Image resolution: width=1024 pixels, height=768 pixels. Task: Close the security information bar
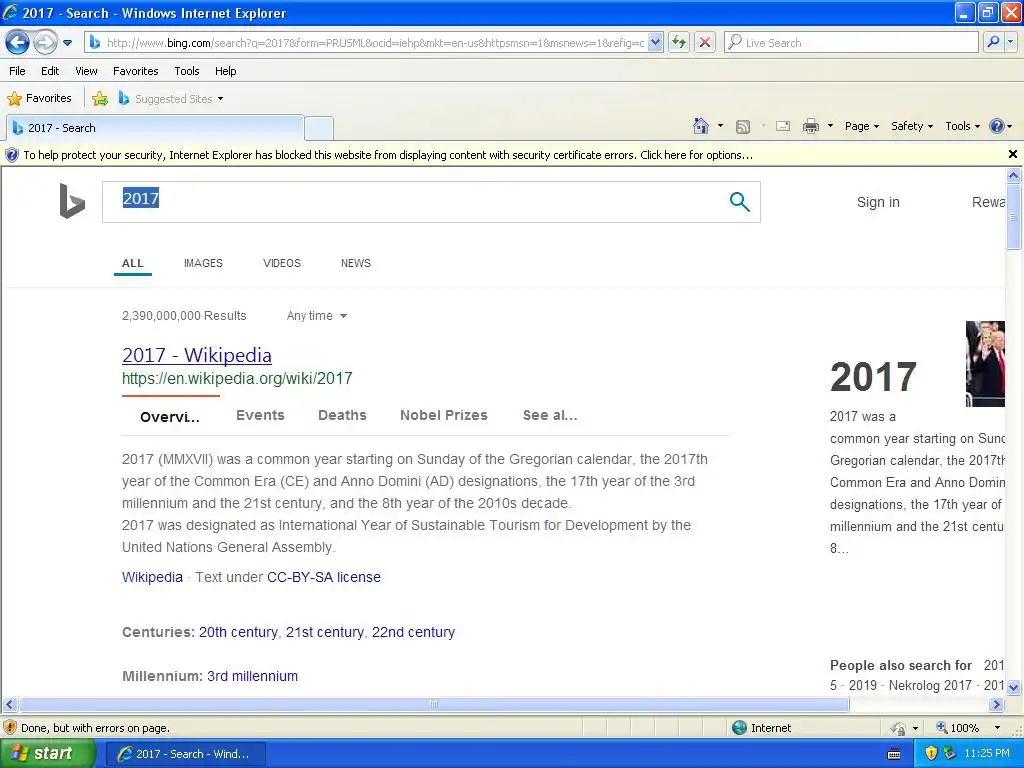pyautogui.click(x=1012, y=154)
